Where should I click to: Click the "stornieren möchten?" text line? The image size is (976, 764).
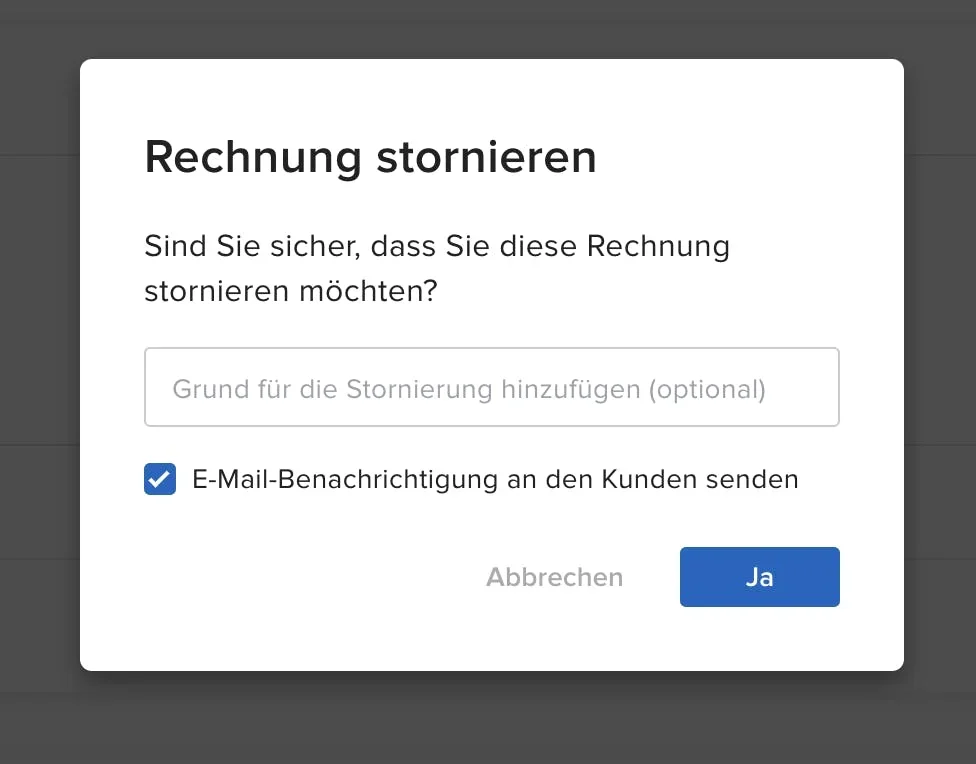pyautogui.click(x=290, y=293)
